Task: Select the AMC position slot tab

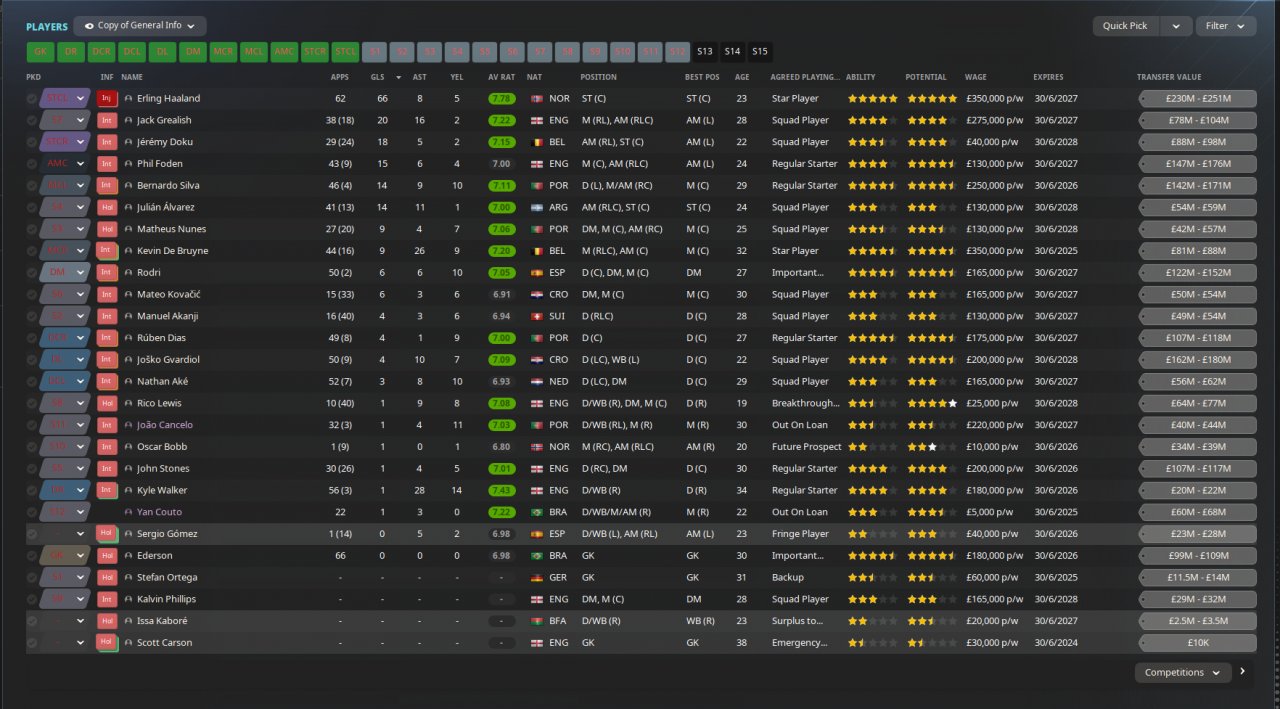Action: click(x=284, y=51)
